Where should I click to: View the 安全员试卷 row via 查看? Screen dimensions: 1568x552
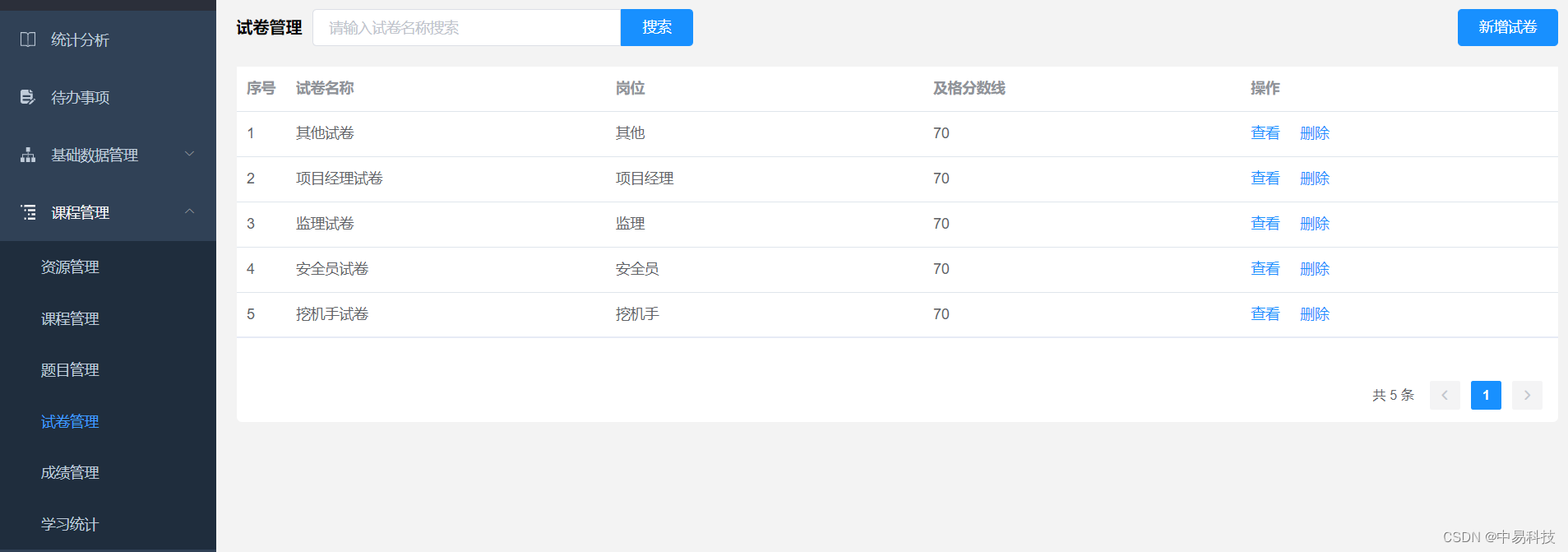(1265, 269)
